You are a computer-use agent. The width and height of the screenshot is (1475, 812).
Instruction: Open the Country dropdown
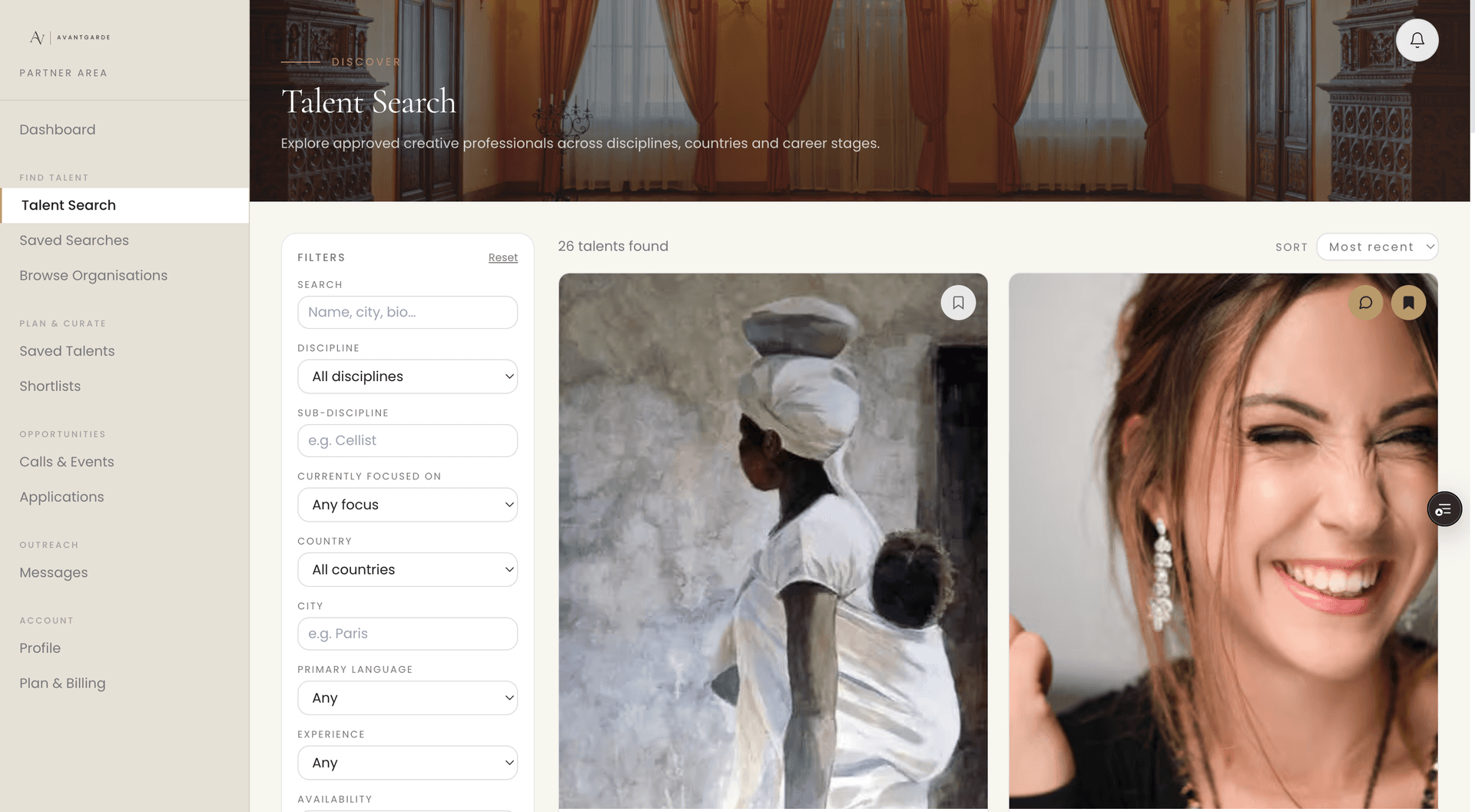407,569
